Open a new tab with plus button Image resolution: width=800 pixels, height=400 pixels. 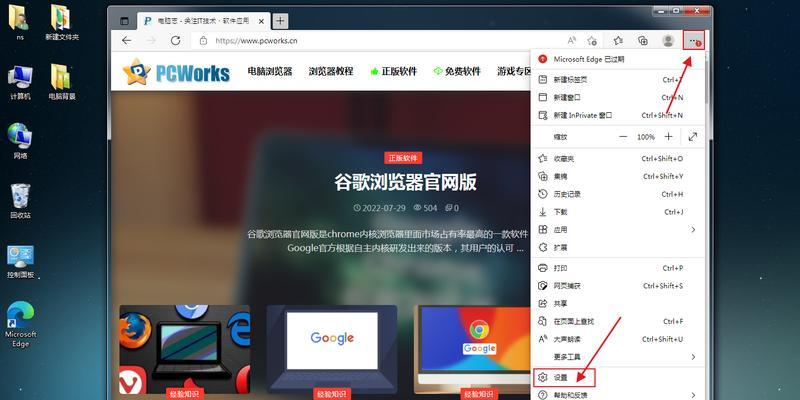point(280,21)
